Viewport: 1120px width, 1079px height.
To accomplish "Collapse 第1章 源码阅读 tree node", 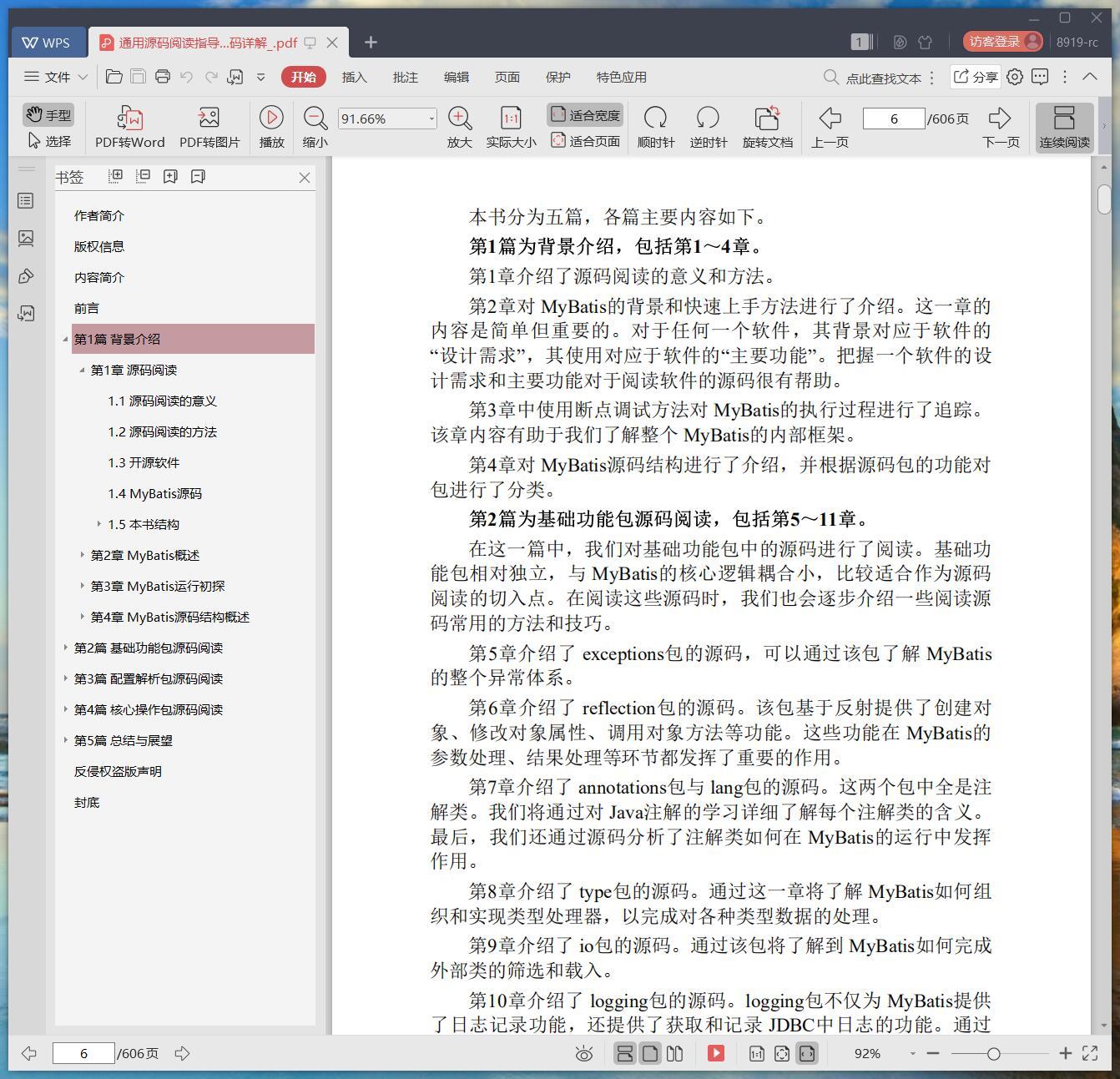I will 82,370.
